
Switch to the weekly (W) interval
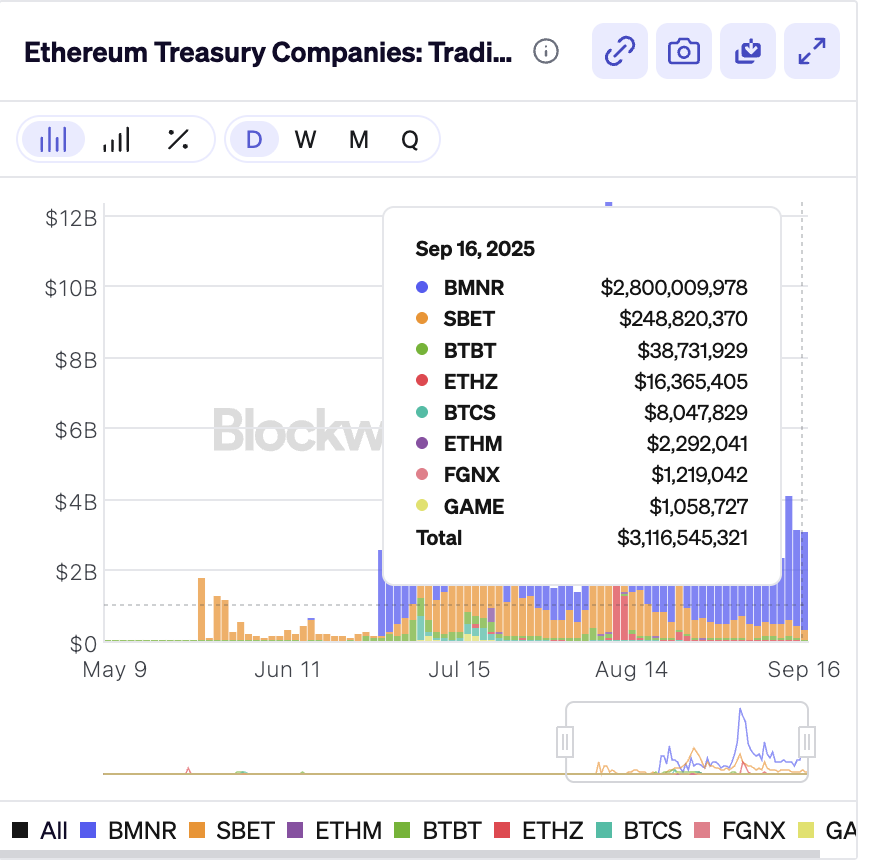tap(305, 140)
